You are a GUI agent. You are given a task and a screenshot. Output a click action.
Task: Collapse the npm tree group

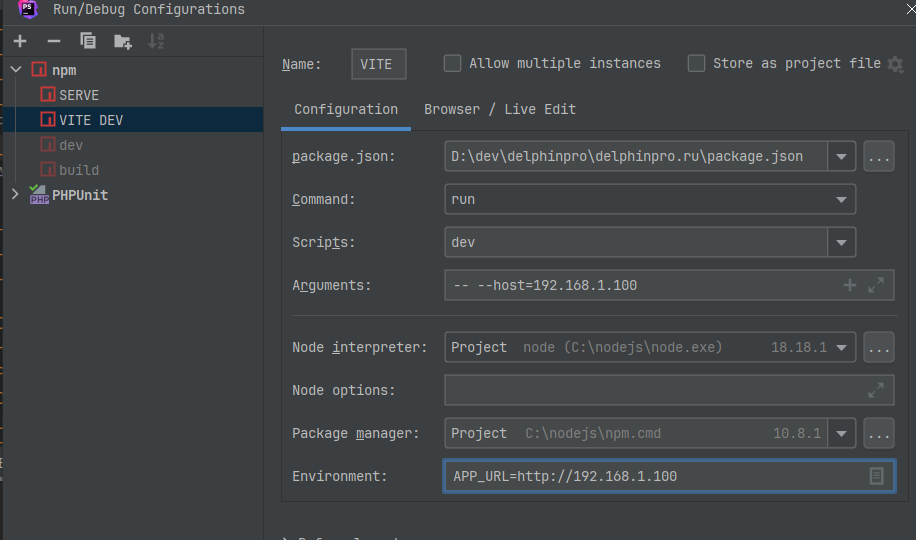point(16,70)
